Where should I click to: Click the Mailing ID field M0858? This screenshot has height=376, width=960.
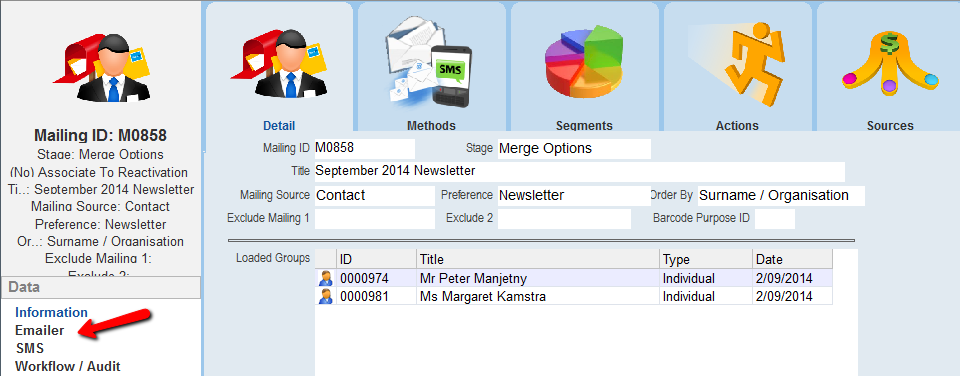click(364, 148)
